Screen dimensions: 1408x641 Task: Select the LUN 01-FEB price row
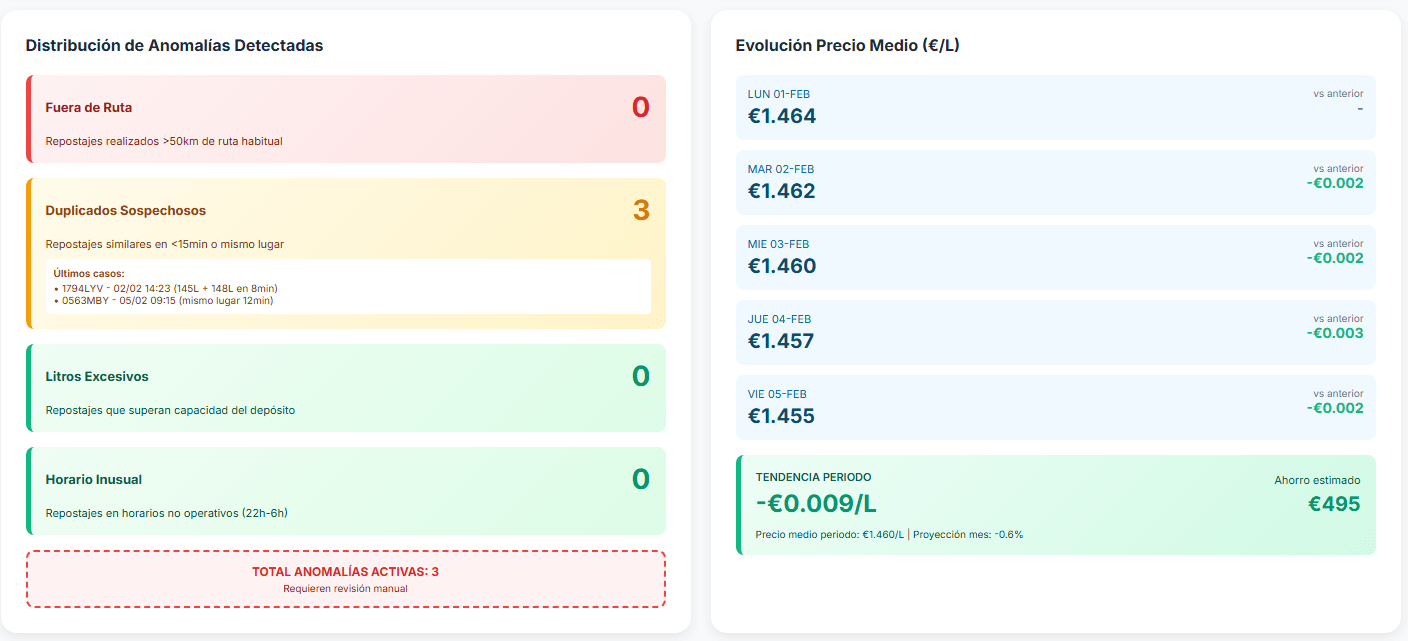pyautogui.click(x=1055, y=107)
